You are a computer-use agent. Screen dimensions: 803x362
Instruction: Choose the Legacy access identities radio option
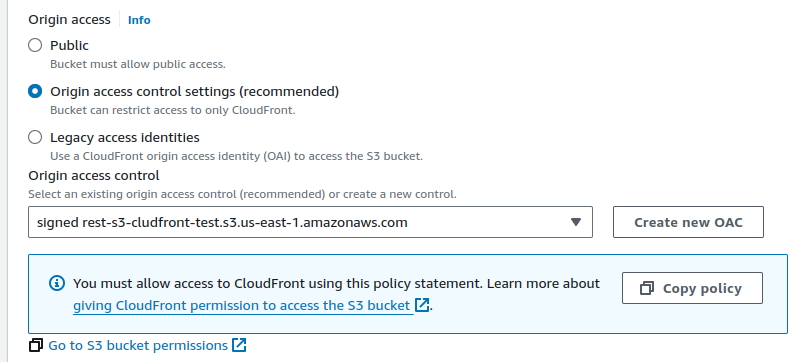coord(35,137)
